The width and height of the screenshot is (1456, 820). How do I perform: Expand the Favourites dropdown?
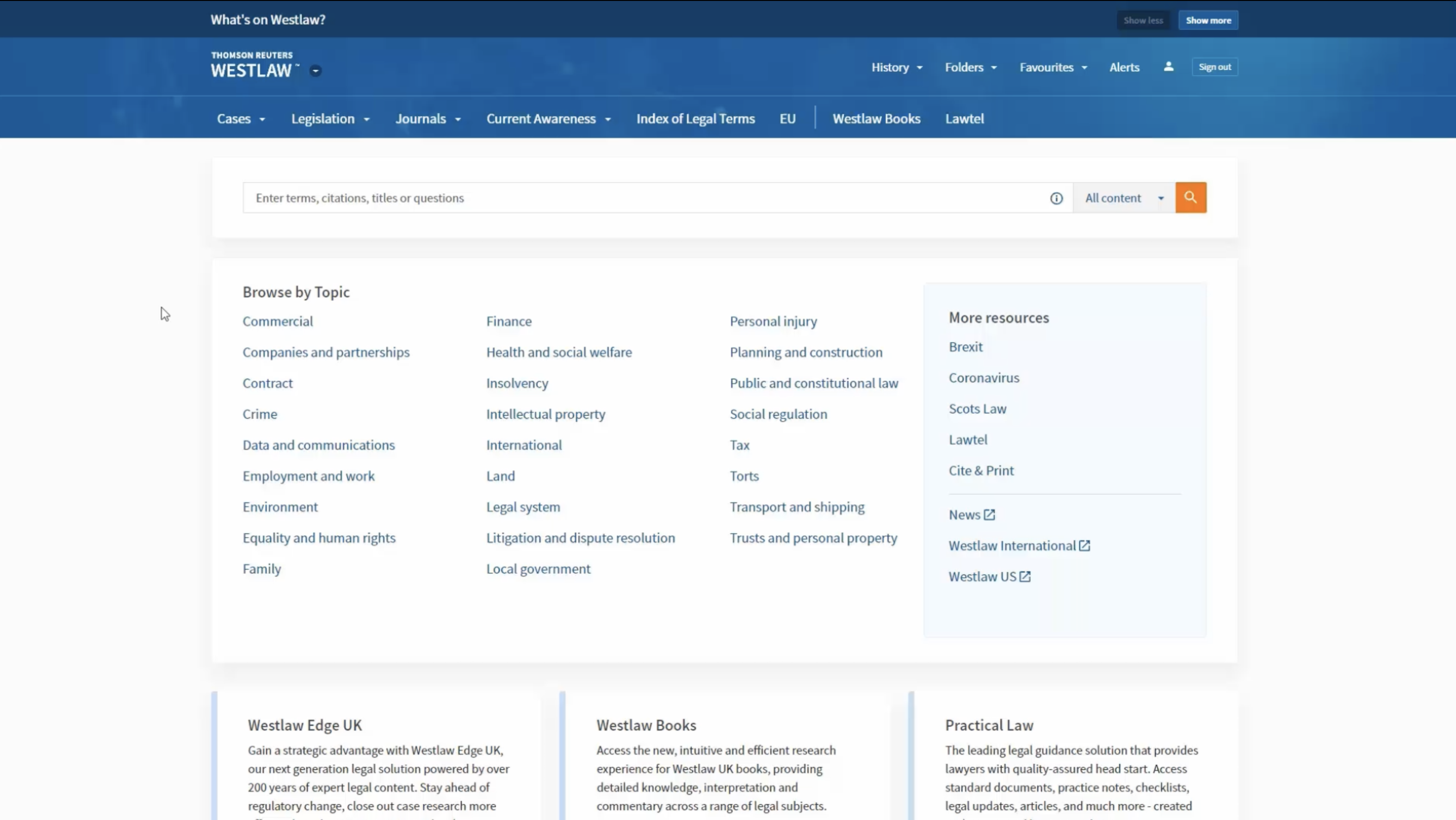1053,67
